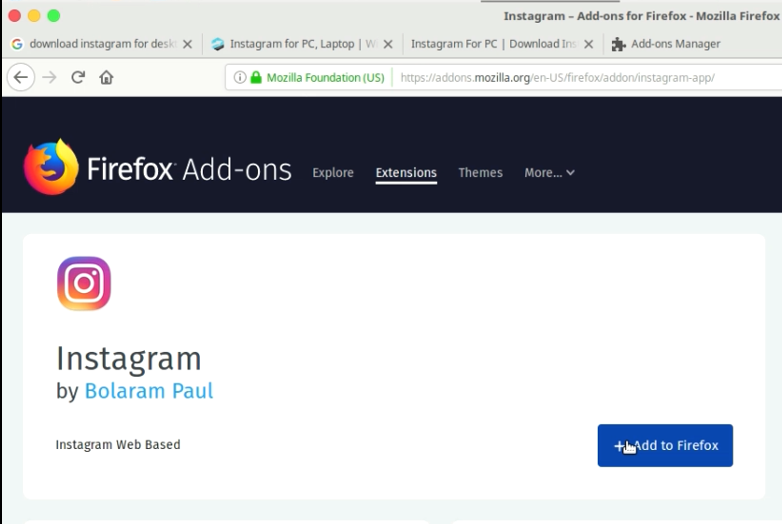Viewport: 782px width, 524px height.
Task: Close the 'download instagram for desktop' tab
Action: point(188,44)
